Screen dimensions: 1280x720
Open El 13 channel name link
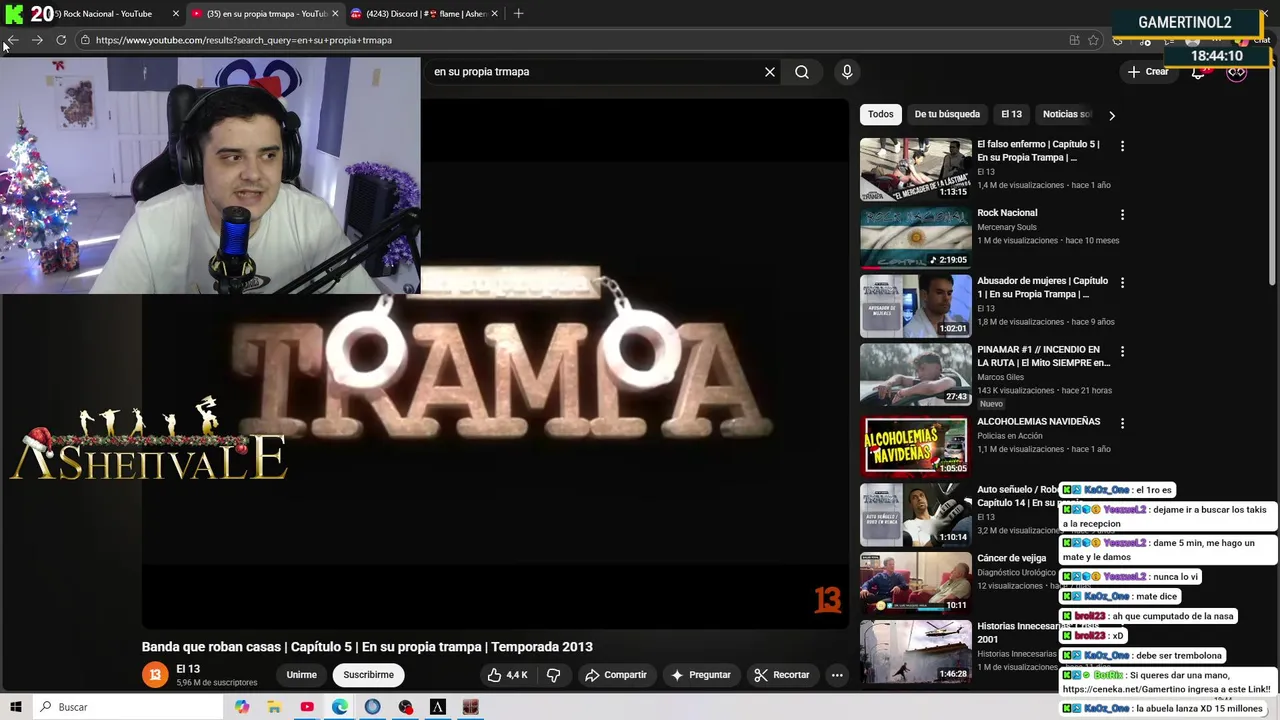[188, 669]
